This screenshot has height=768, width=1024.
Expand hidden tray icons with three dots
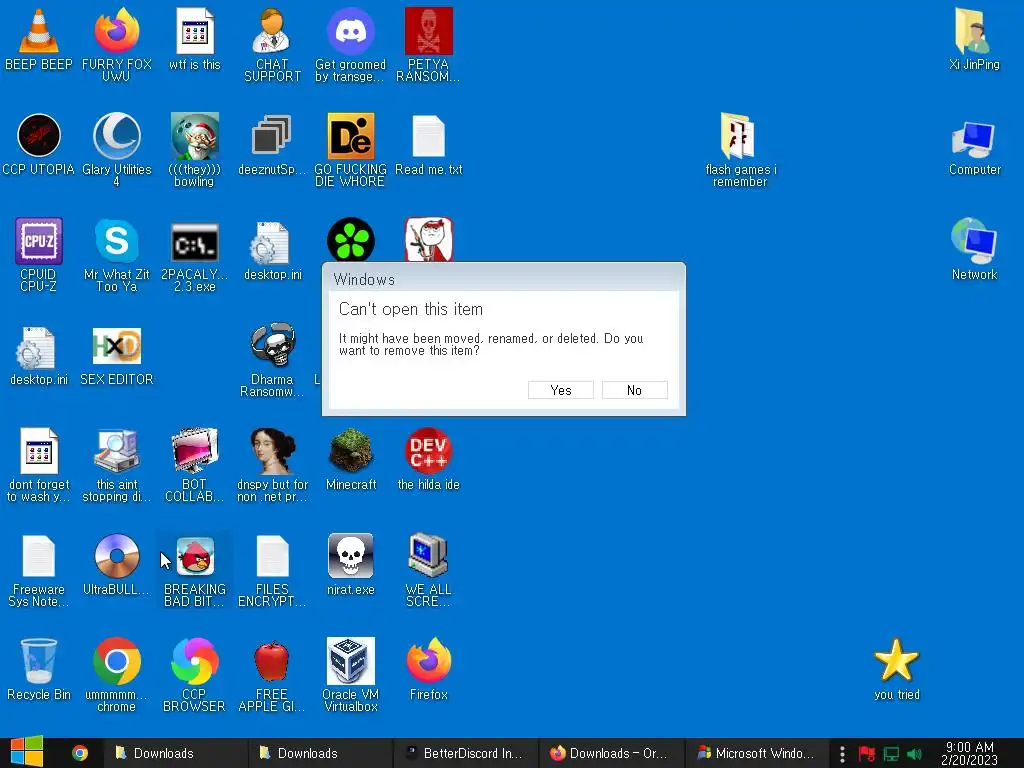pyautogui.click(x=842, y=754)
